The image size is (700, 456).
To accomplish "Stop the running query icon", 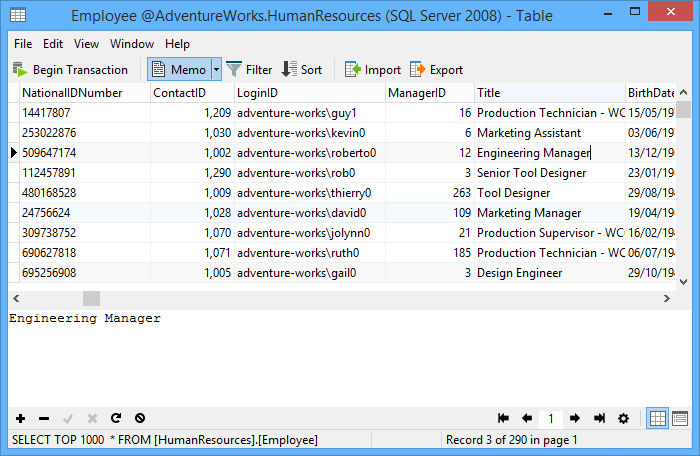I will pos(140,418).
